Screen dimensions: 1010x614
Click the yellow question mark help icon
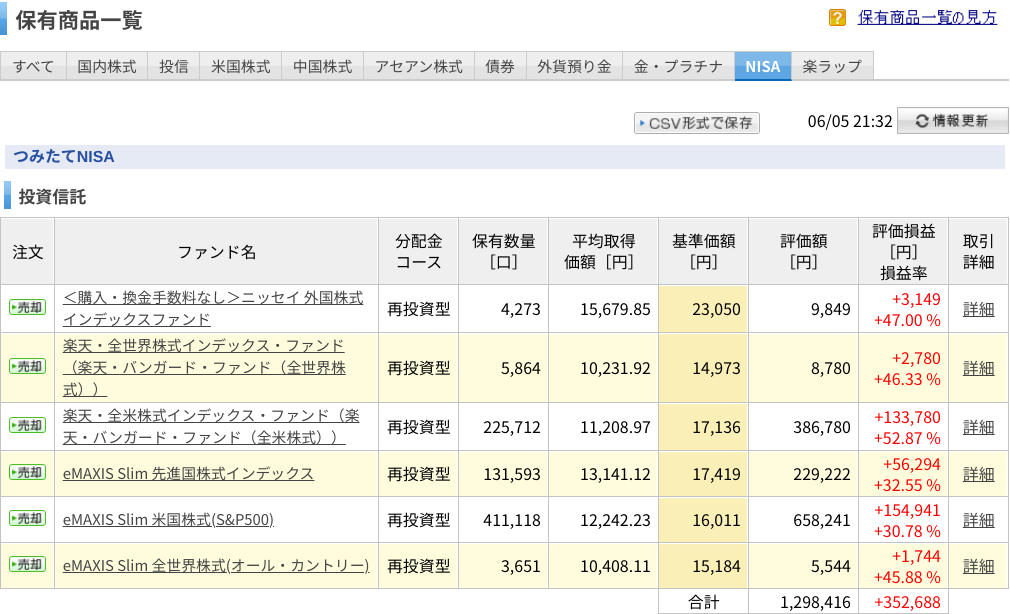tap(837, 17)
